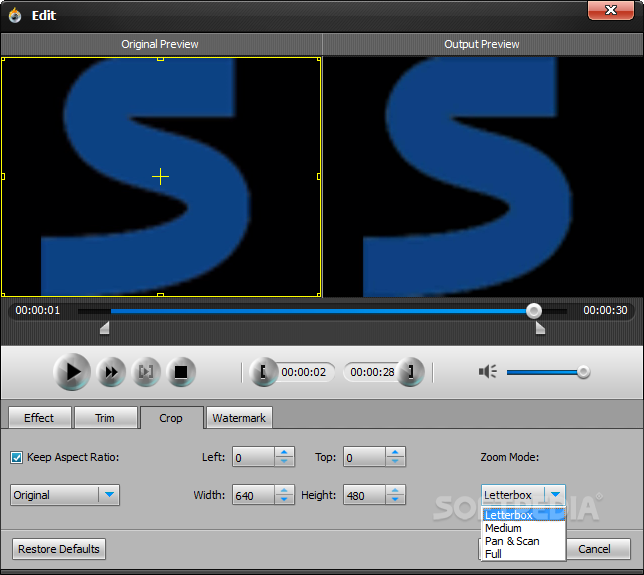Increase Left value with up arrow
Viewport: 644px width, 575px height.
coord(284,452)
